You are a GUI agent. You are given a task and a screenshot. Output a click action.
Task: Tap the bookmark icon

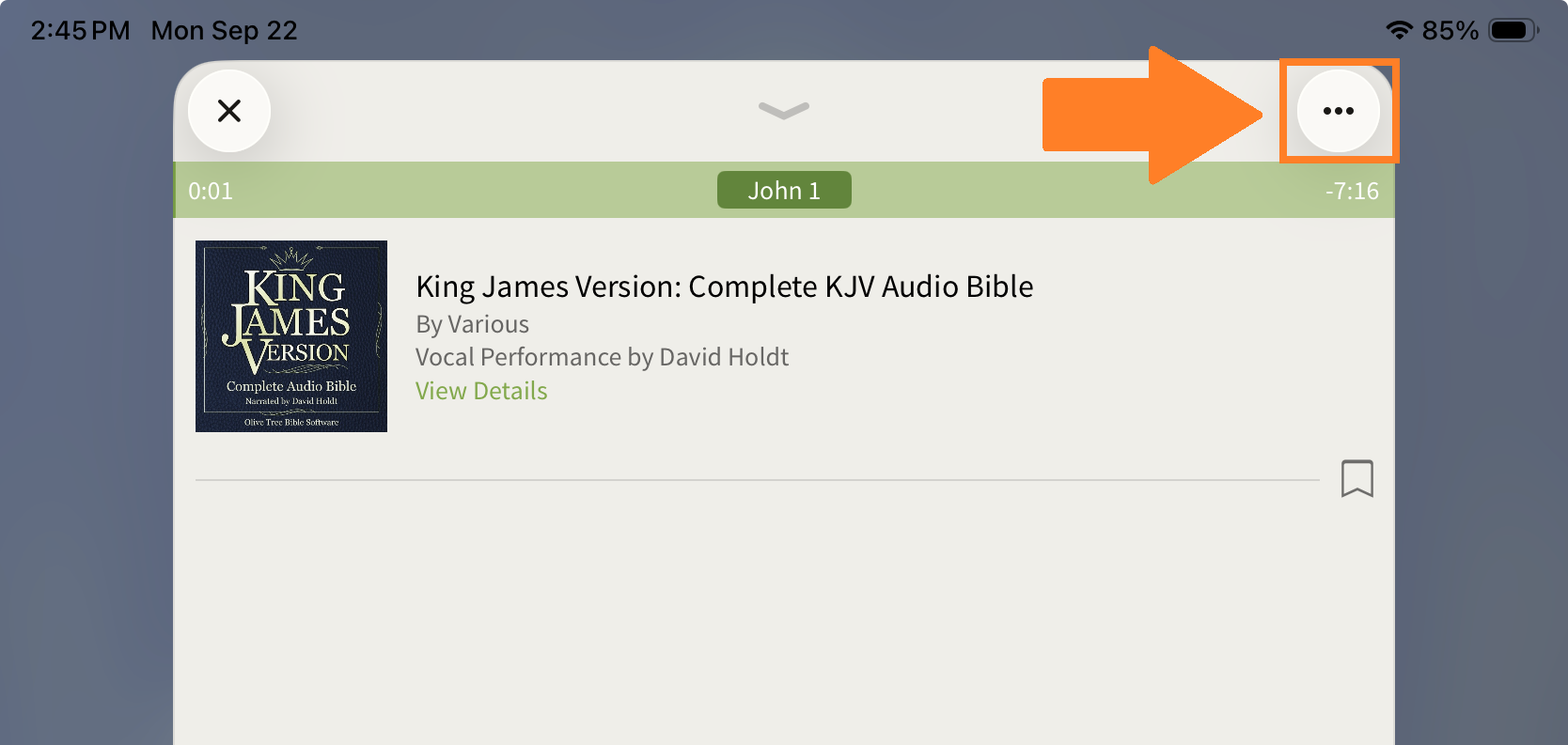(x=1356, y=478)
